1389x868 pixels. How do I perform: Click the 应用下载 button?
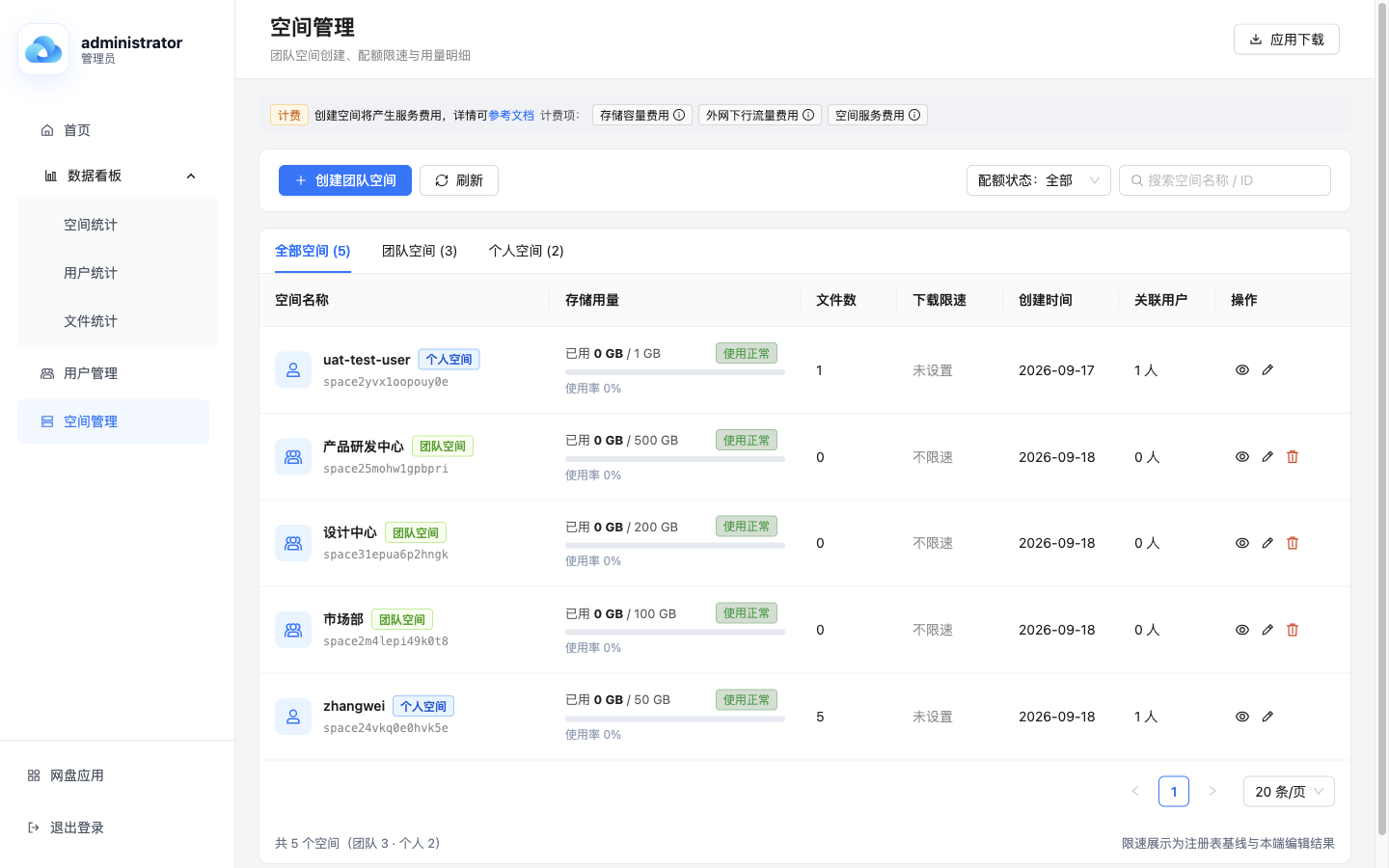tap(1287, 40)
